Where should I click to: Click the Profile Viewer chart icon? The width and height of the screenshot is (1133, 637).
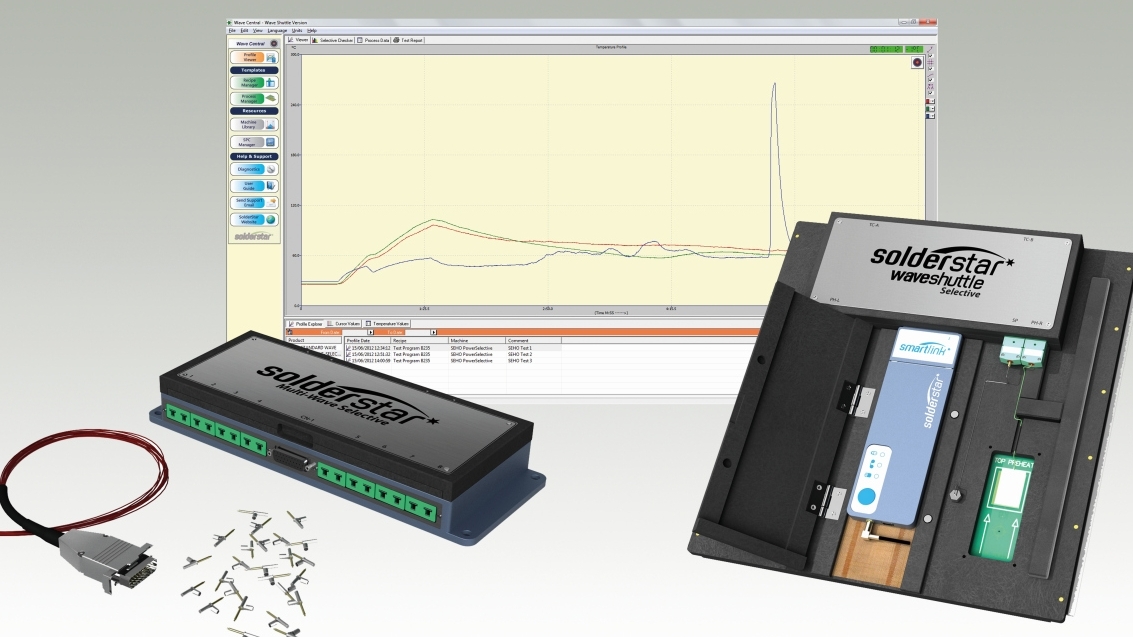(270, 57)
